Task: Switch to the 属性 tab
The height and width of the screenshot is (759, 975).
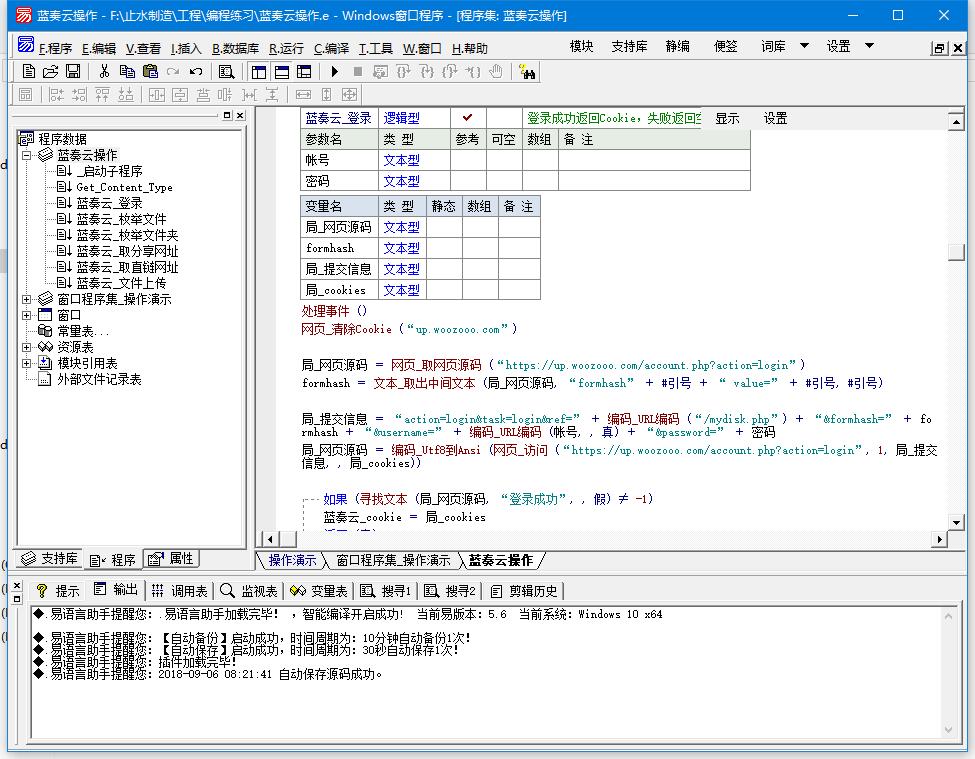Action: click(x=172, y=558)
